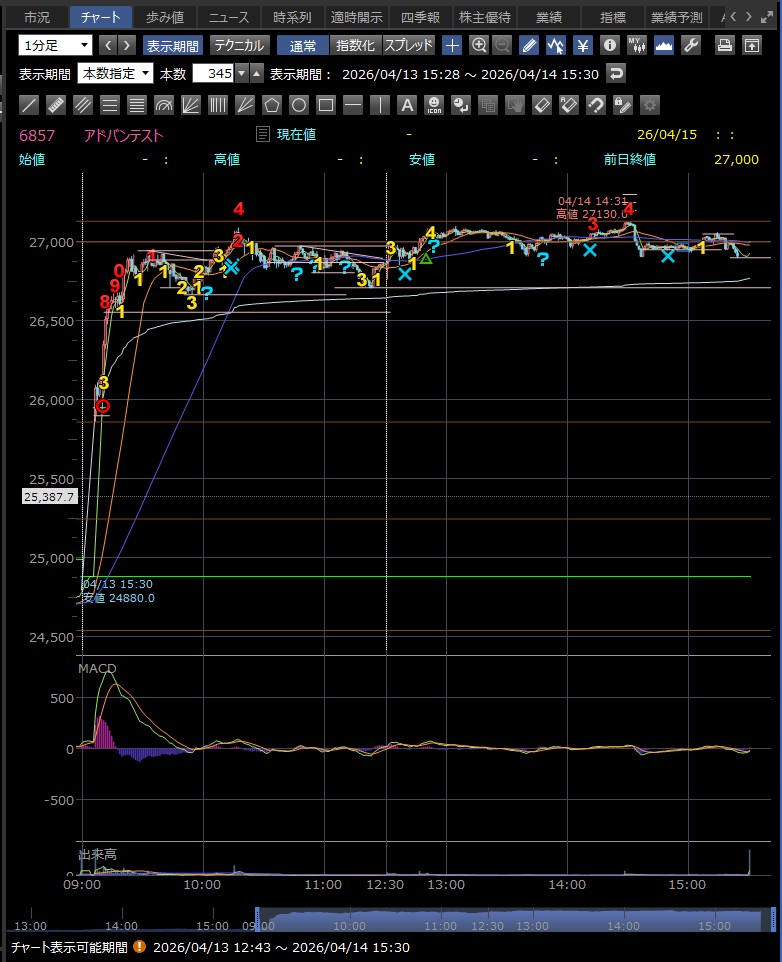Select the text annotation 'A' tool
The image size is (782, 962).
tap(406, 105)
